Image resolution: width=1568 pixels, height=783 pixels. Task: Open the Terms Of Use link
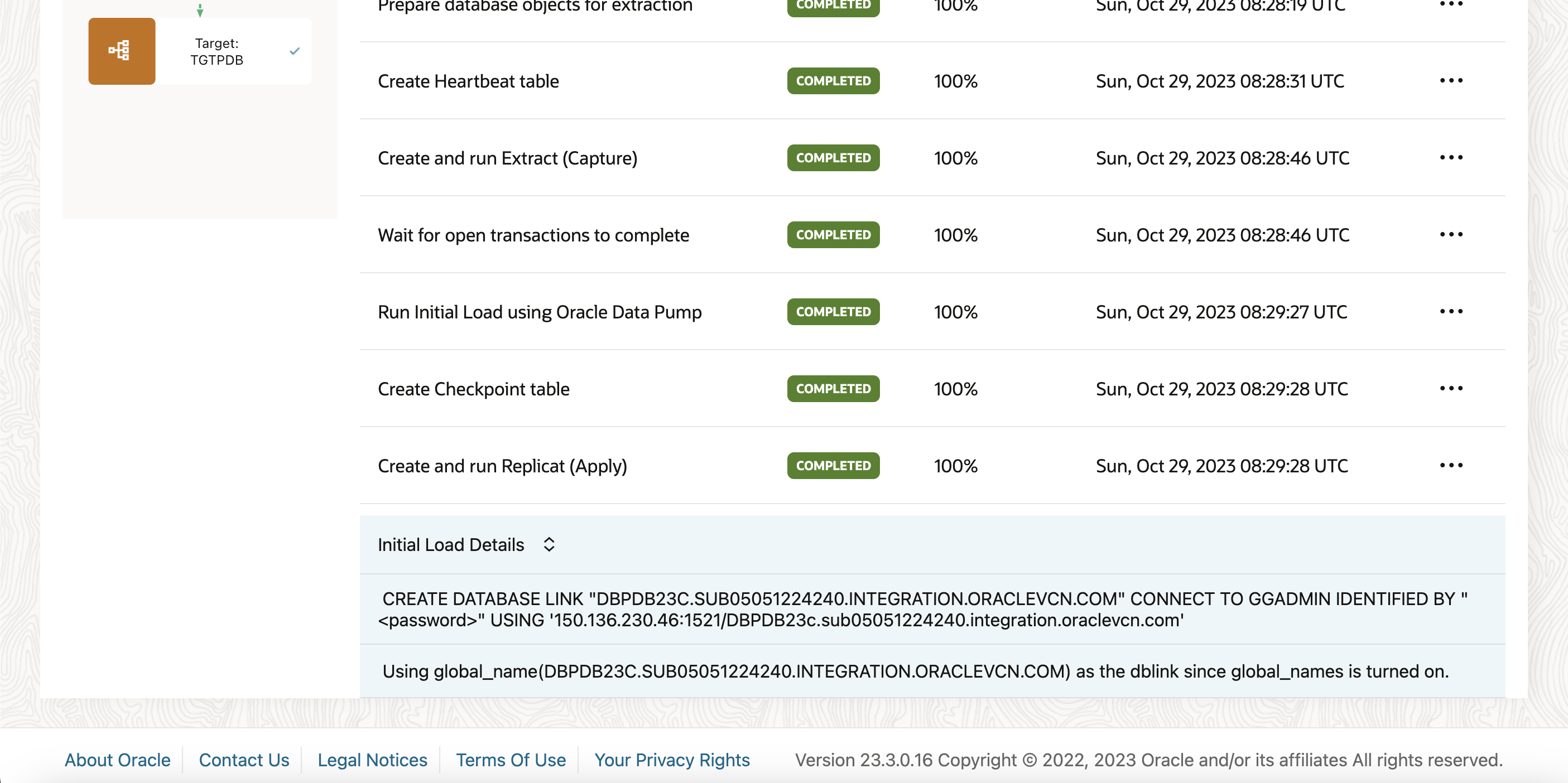click(510, 760)
